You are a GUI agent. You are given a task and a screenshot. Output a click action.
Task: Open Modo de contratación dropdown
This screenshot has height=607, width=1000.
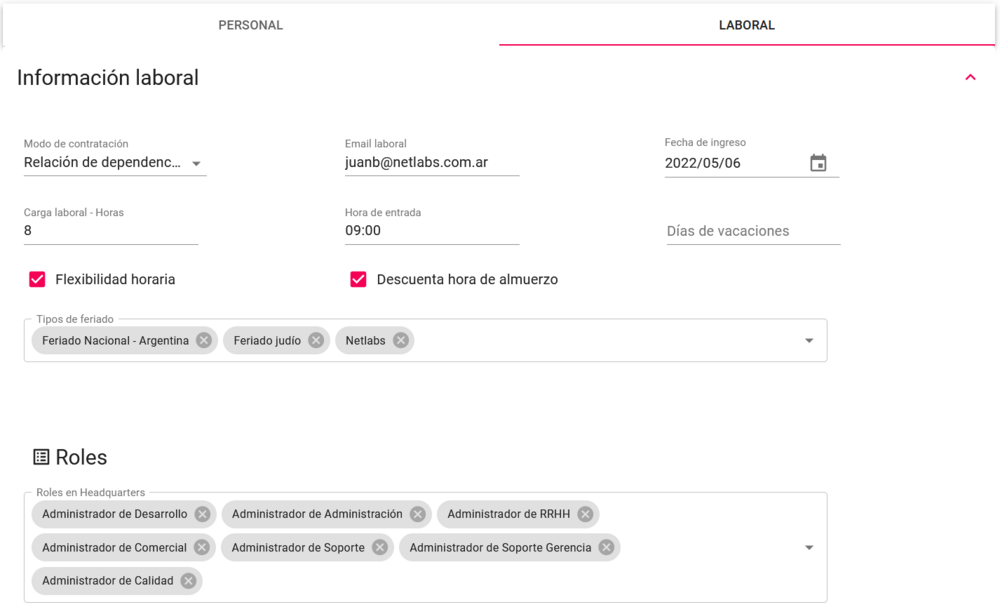(x=196, y=163)
